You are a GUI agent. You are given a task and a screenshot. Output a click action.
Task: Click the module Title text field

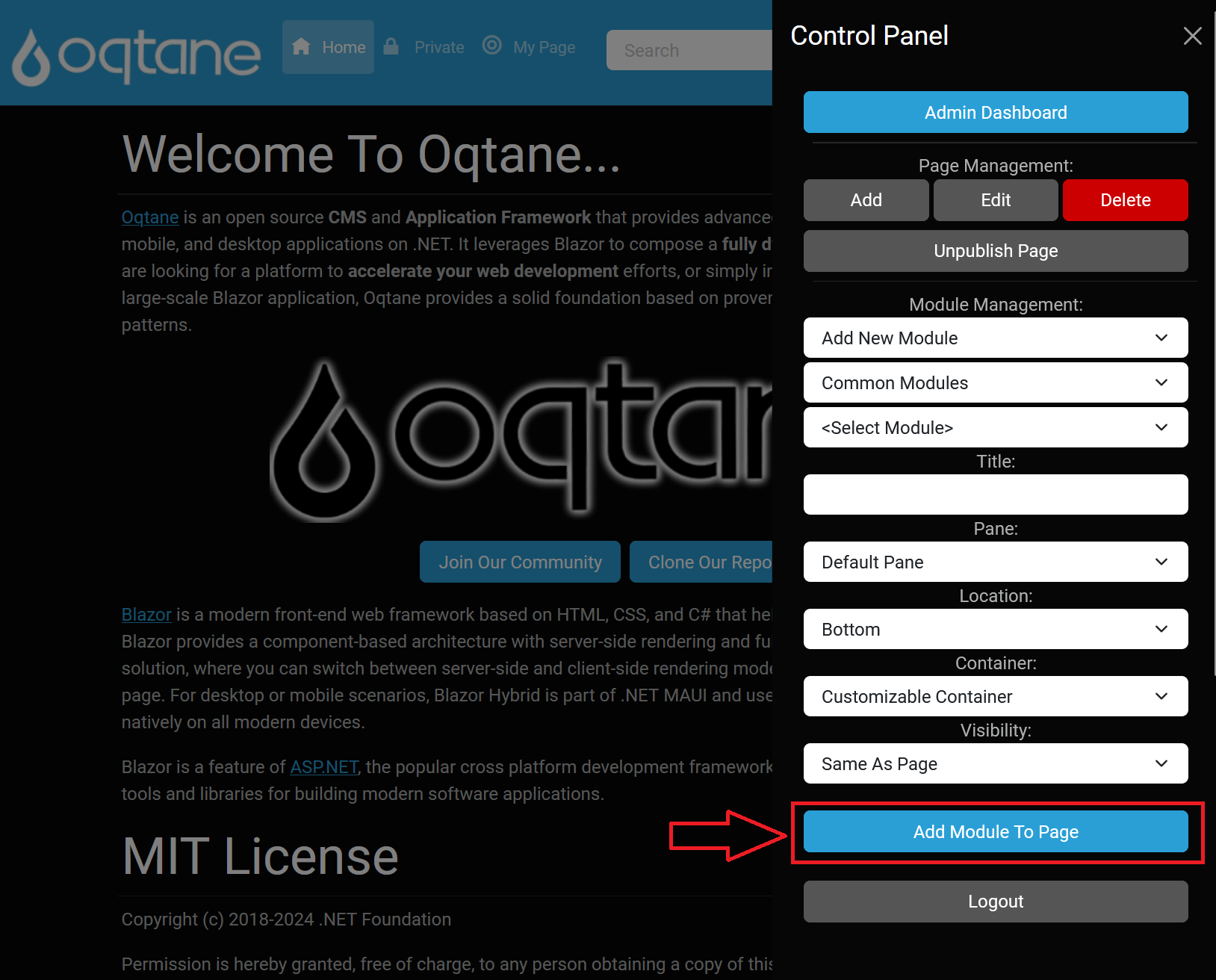click(996, 494)
